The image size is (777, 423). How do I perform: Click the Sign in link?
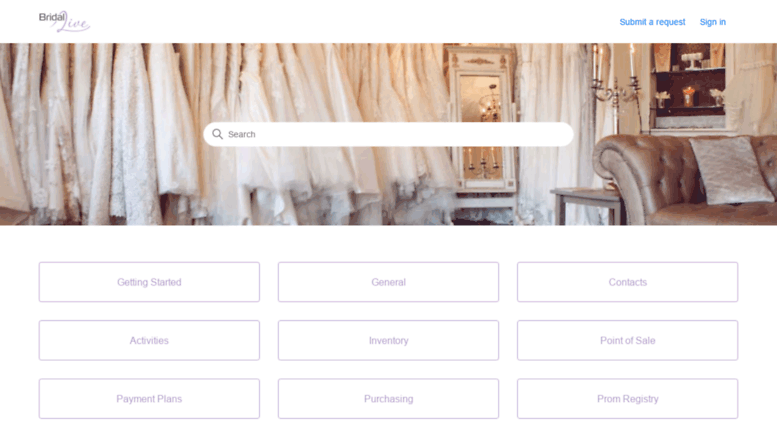[x=713, y=22]
